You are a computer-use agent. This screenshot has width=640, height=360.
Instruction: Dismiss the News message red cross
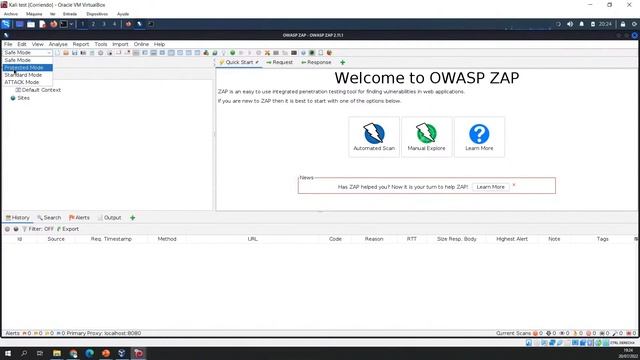pyautogui.click(x=514, y=185)
